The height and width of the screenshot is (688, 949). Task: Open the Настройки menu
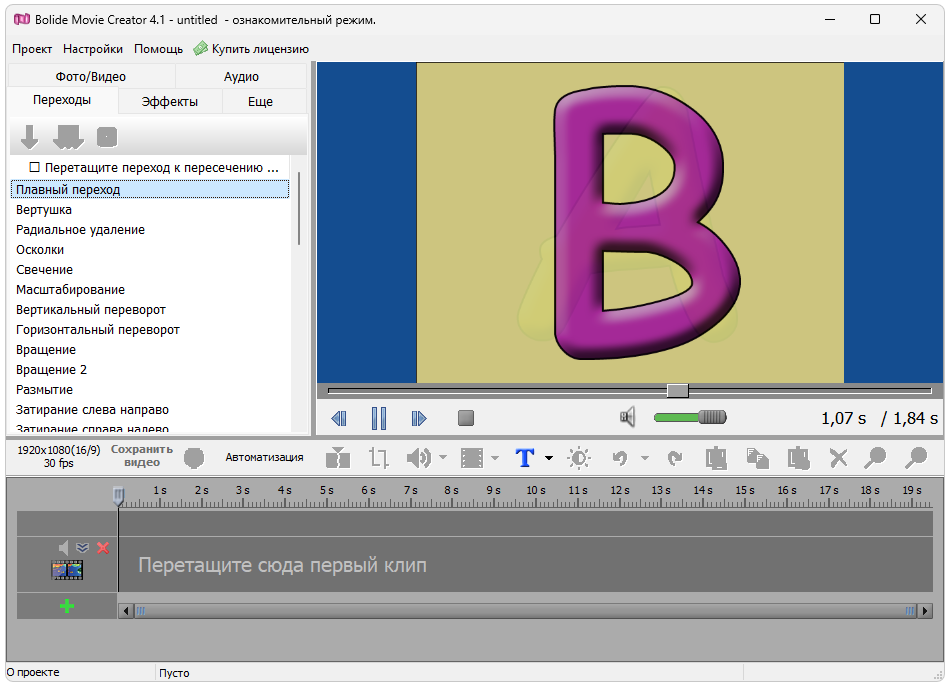pos(93,49)
